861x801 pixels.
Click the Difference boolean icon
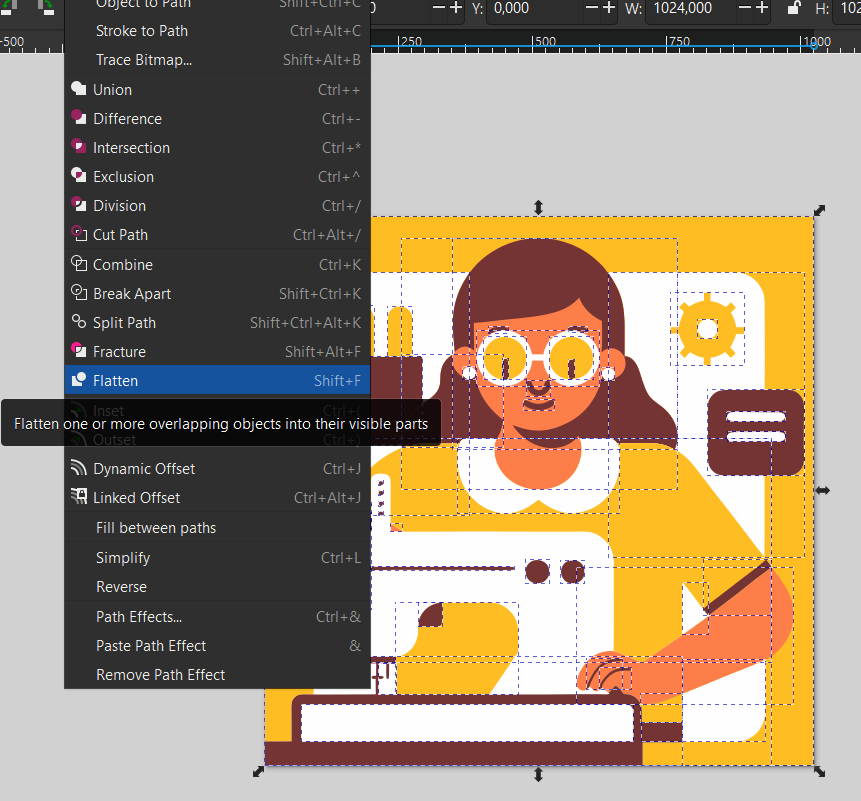[79, 117]
